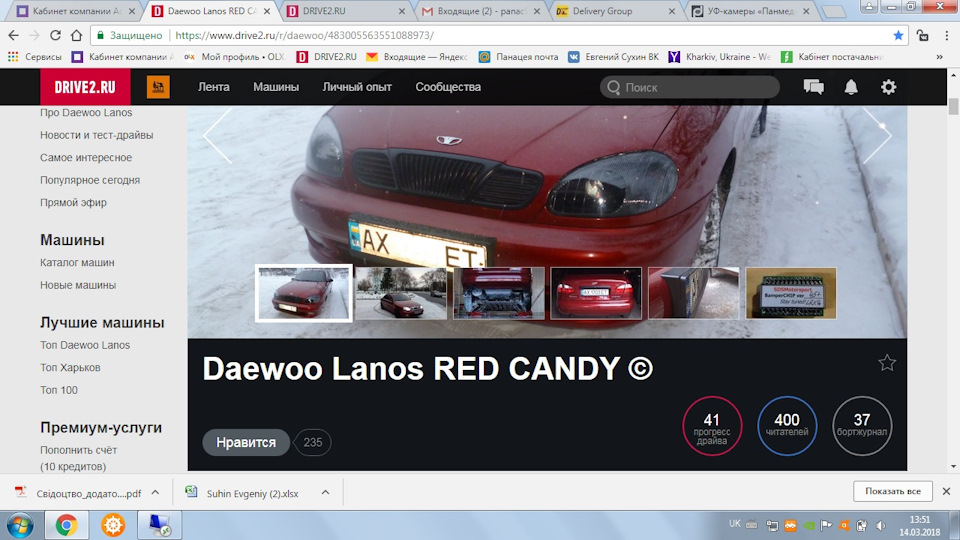Expand options for Suhin Evgeniy xlsx download
The image size is (960, 540).
tap(325, 492)
